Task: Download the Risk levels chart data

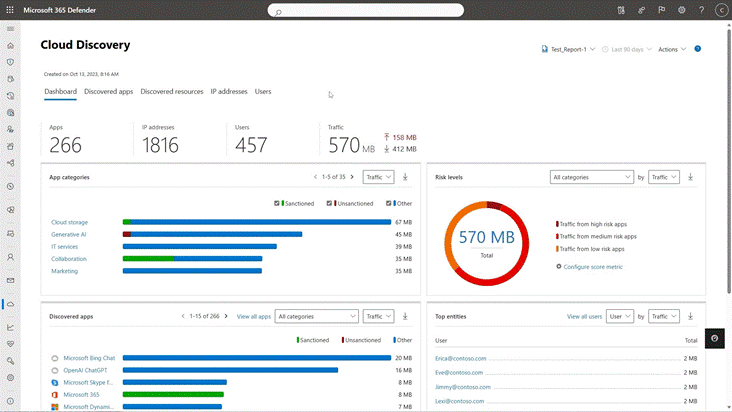Action: [x=691, y=177]
